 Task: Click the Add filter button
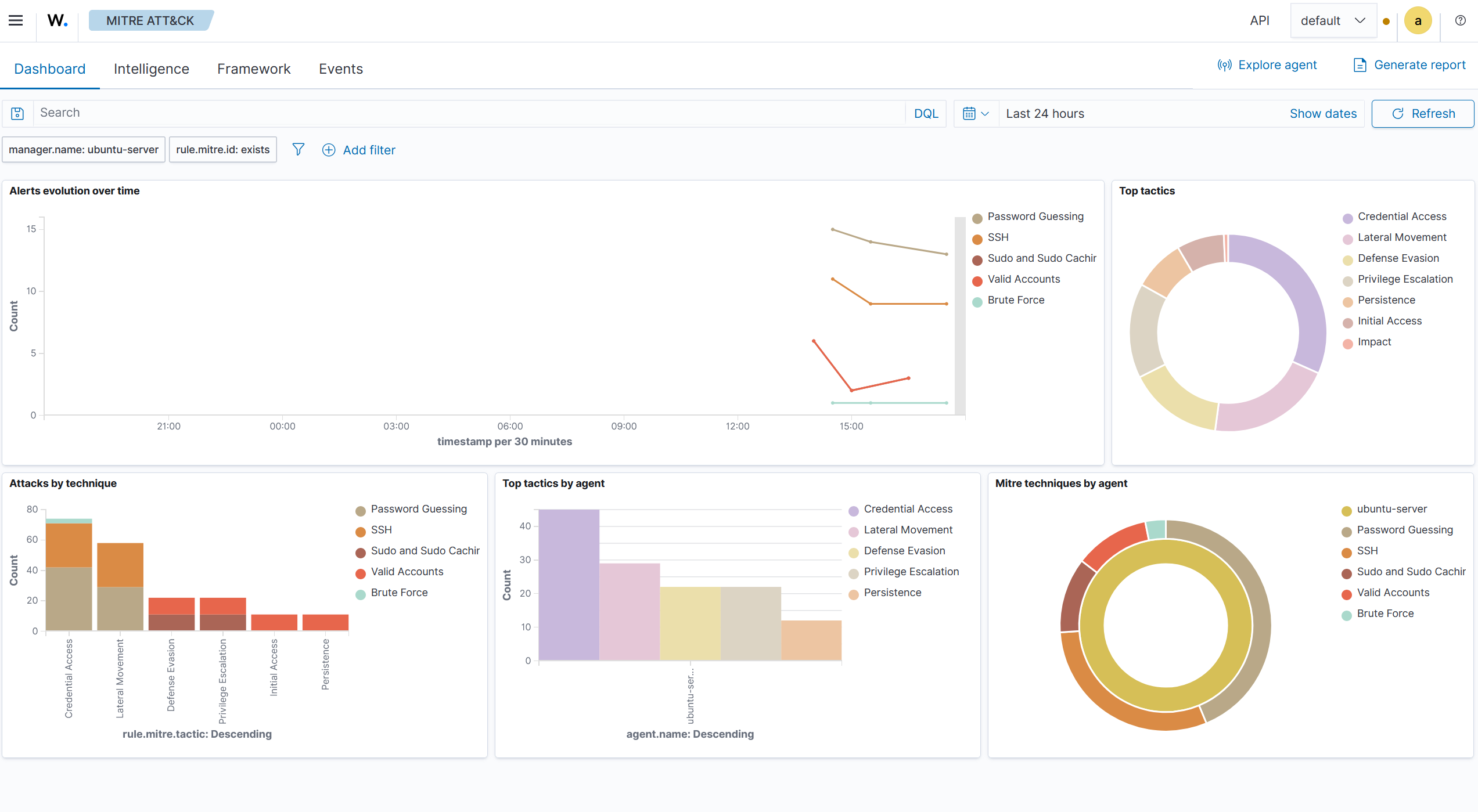(359, 150)
